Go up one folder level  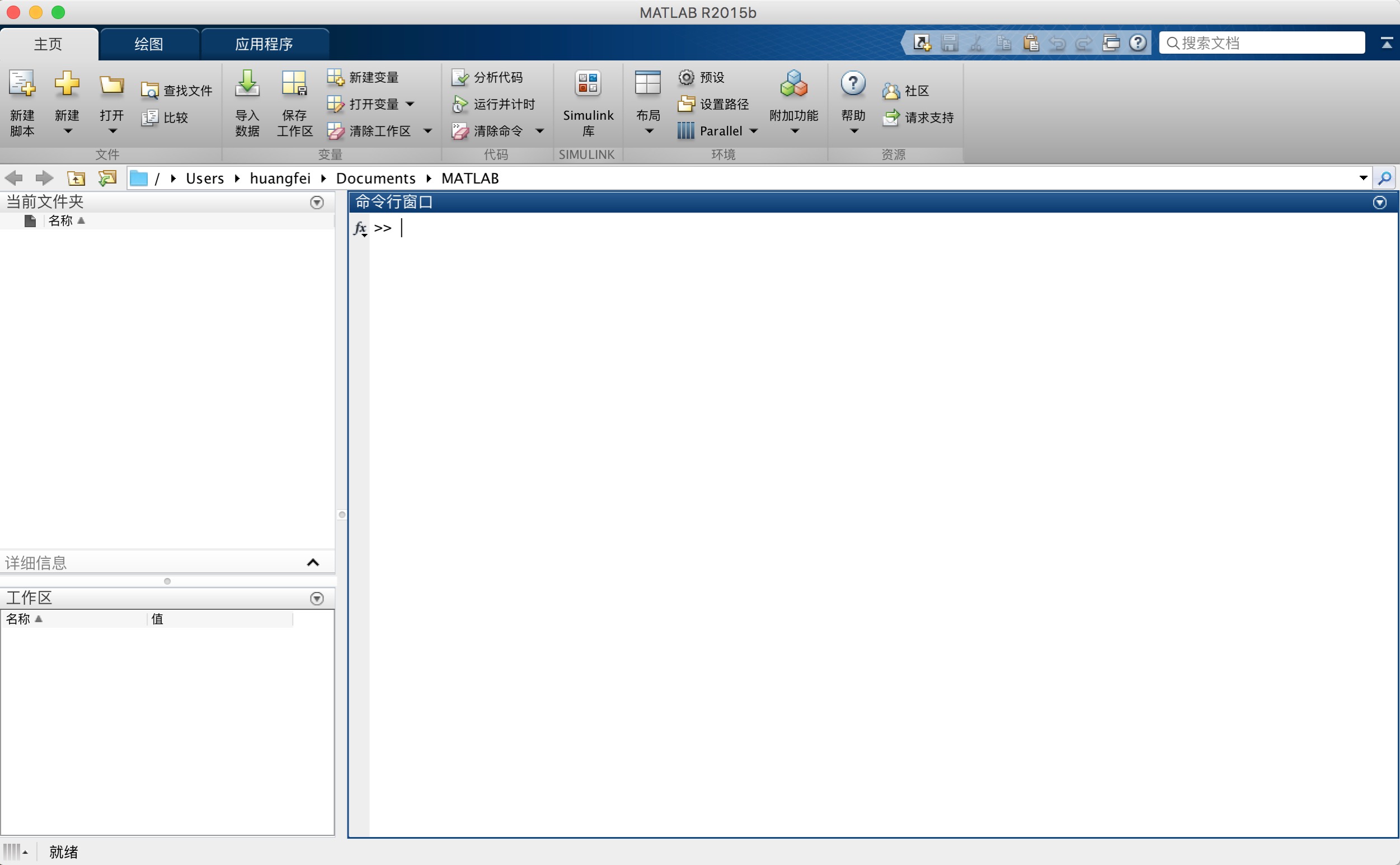(76, 178)
